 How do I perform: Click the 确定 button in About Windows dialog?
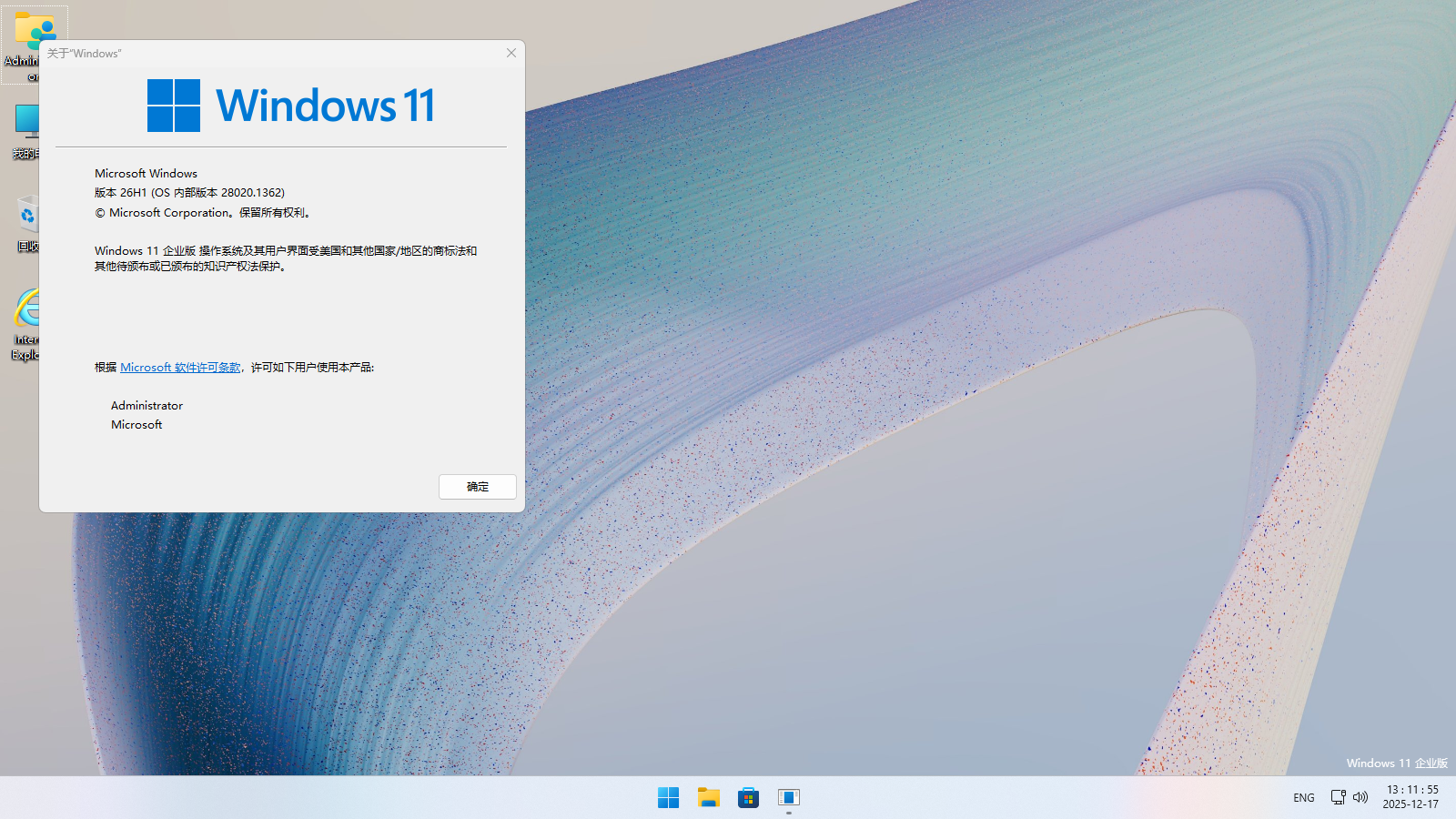coord(477,487)
